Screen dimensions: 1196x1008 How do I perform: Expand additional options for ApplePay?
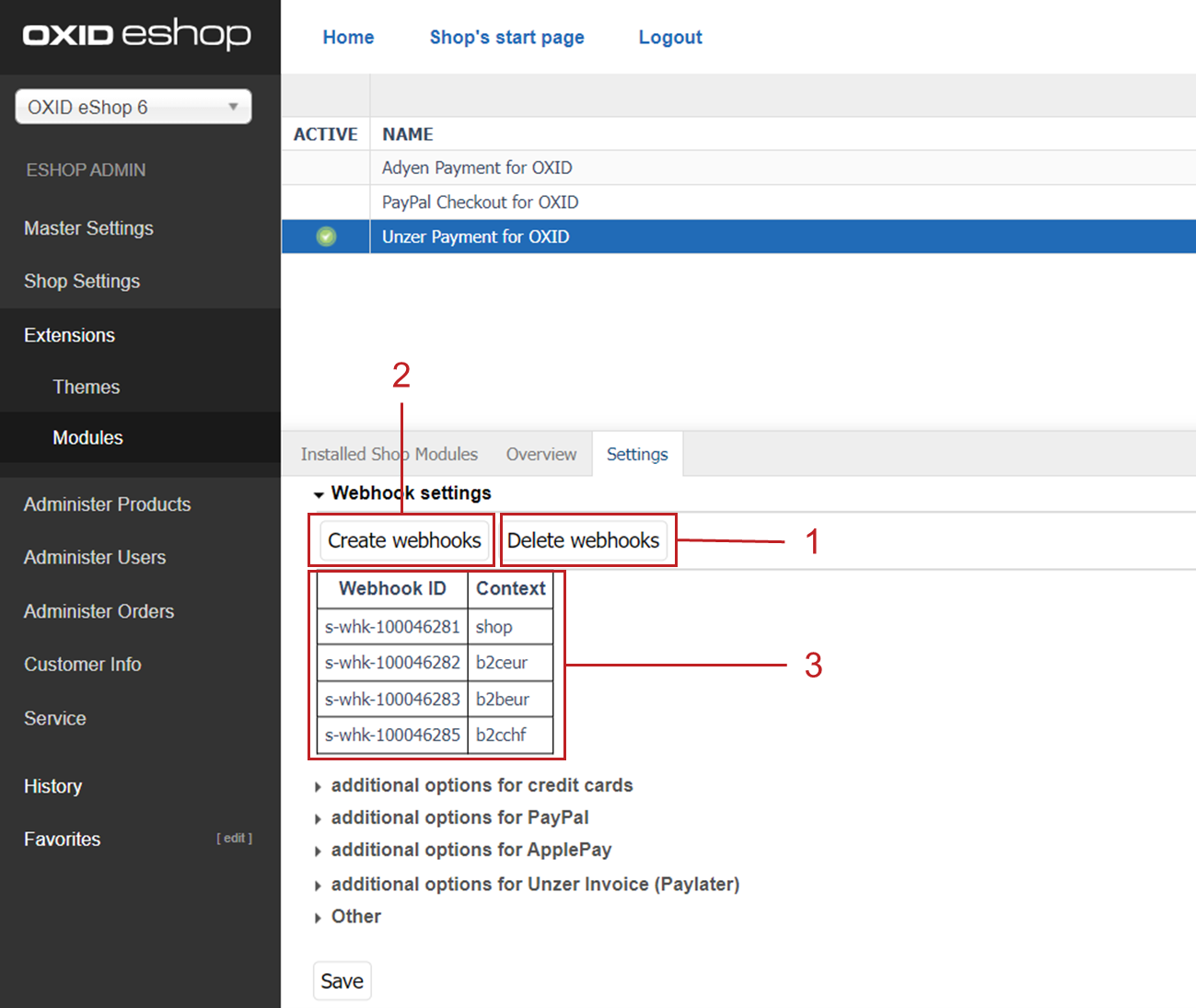[462, 850]
